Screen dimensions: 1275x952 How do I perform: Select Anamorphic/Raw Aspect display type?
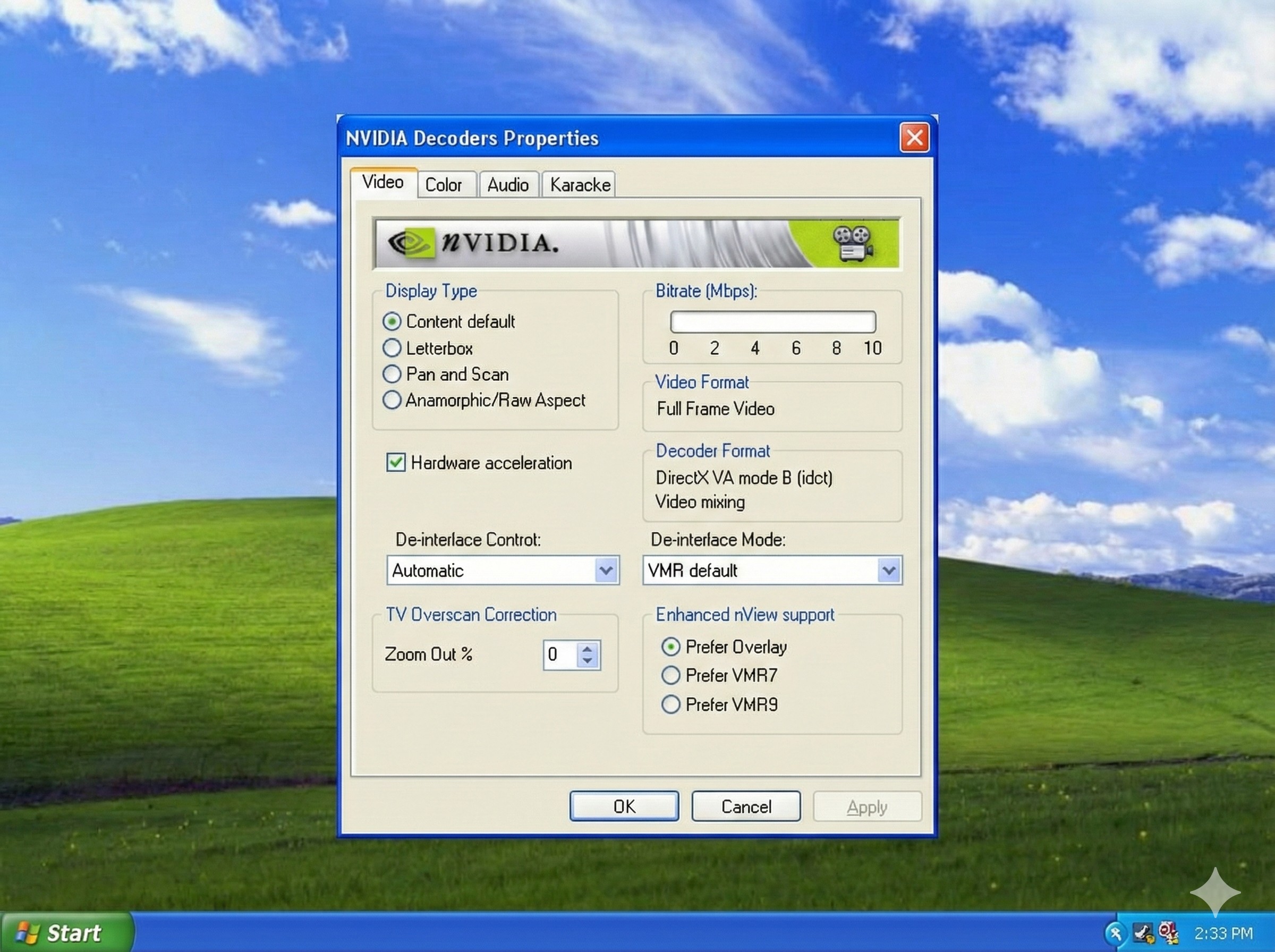(x=393, y=400)
